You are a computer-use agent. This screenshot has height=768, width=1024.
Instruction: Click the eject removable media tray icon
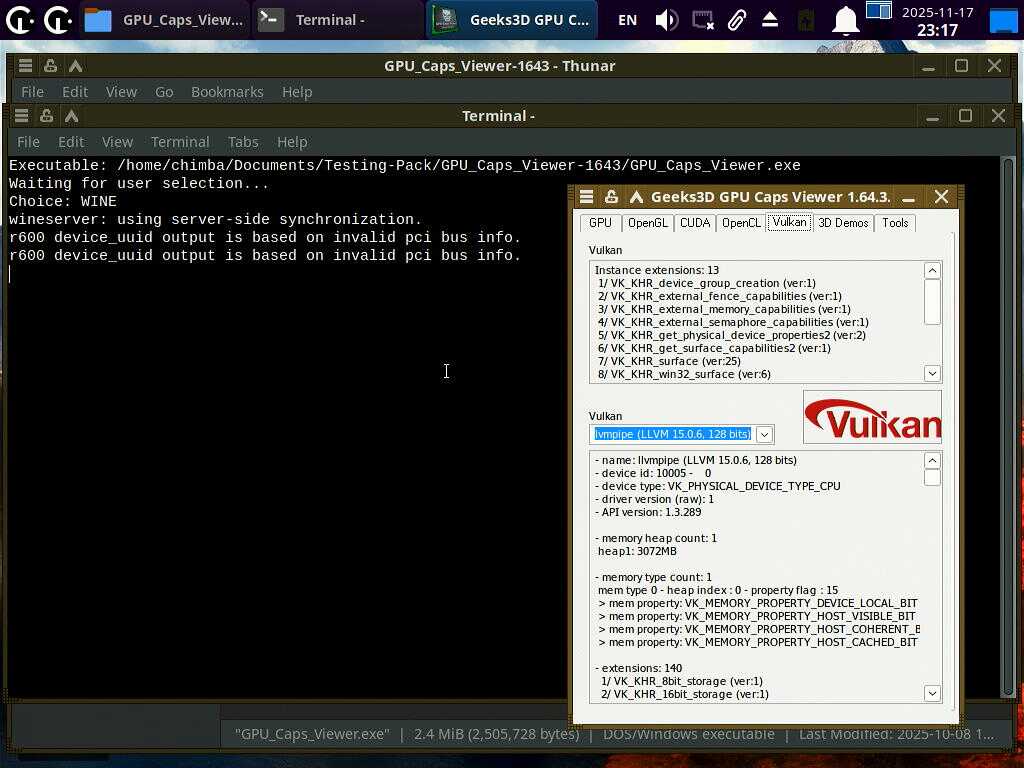[770, 20]
